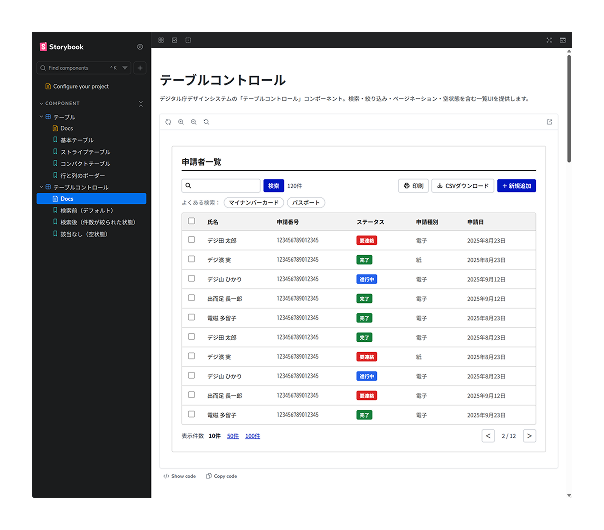Zoom in the story preview
This screenshot has width=604, height=530.
pos(181,122)
